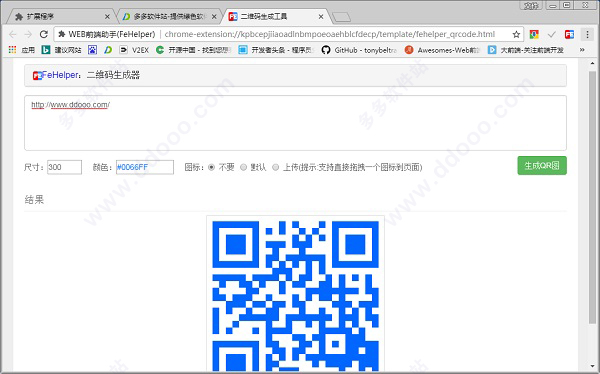Open the 开发者头条 bookmark

[276, 50]
